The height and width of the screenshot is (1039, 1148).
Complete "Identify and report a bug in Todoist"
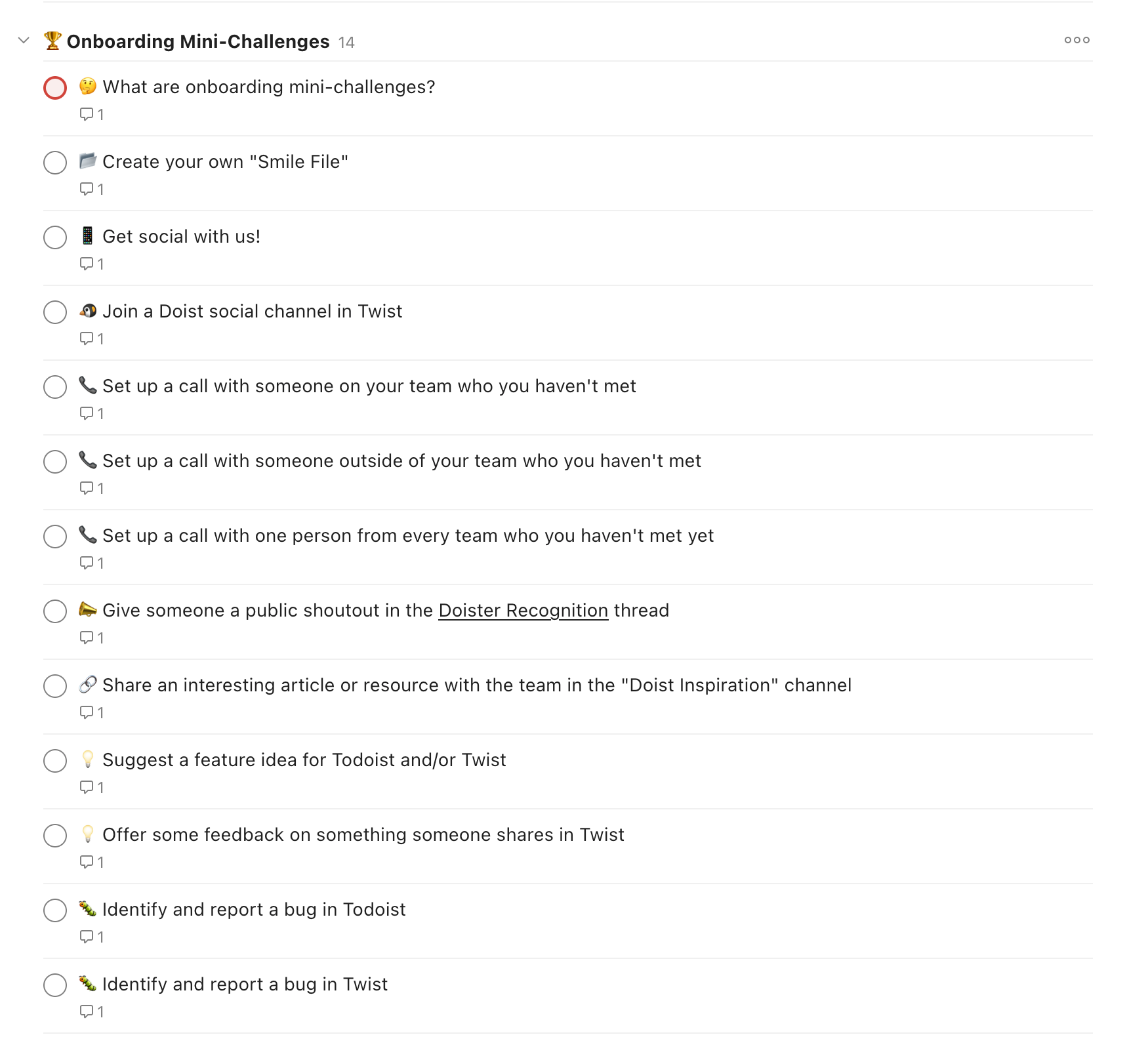tap(55, 910)
